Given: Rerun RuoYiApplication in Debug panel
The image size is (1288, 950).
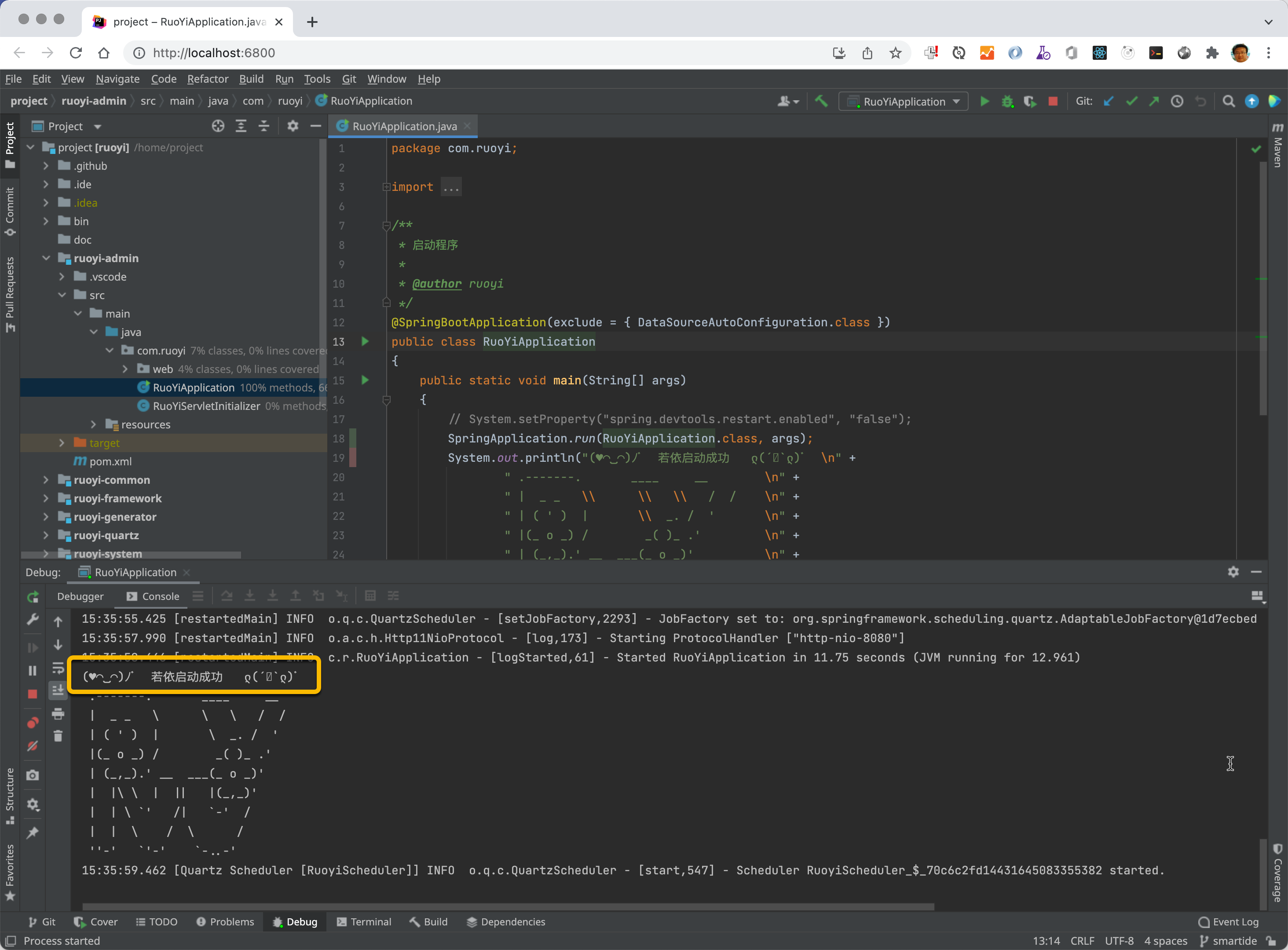Looking at the screenshot, I should (33, 597).
